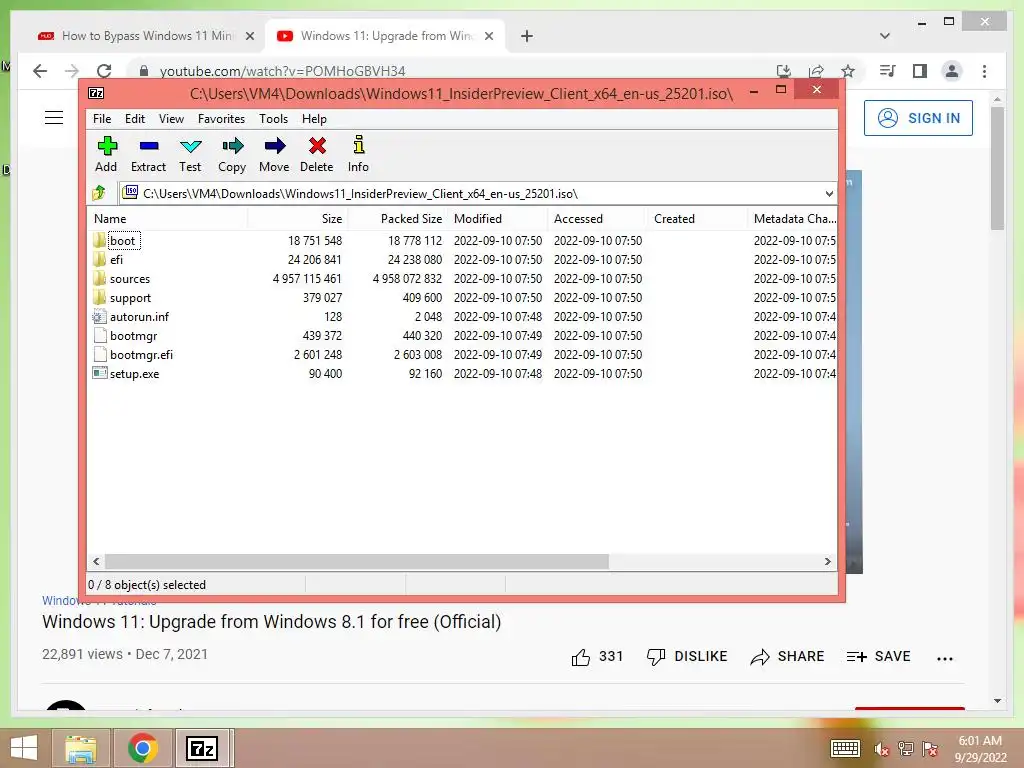Click the Add toolbar icon in 7-Zip

pyautogui.click(x=106, y=146)
